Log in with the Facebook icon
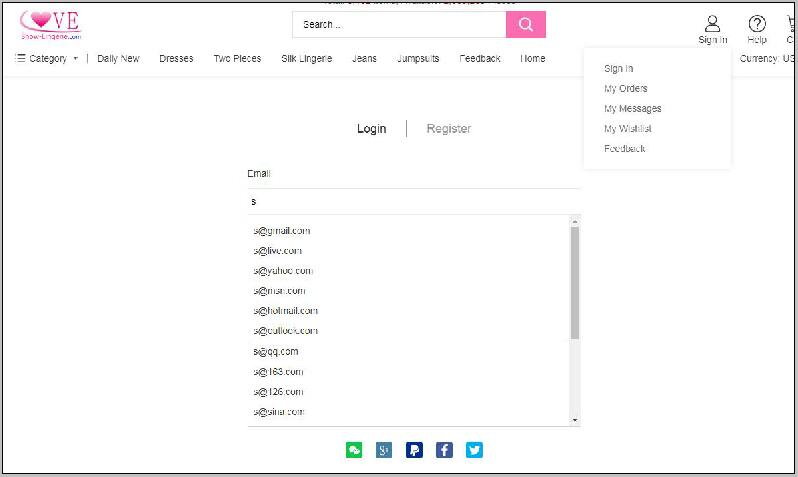Viewport: 798px width, 477px height. pyautogui.click(x=444, y=450)
